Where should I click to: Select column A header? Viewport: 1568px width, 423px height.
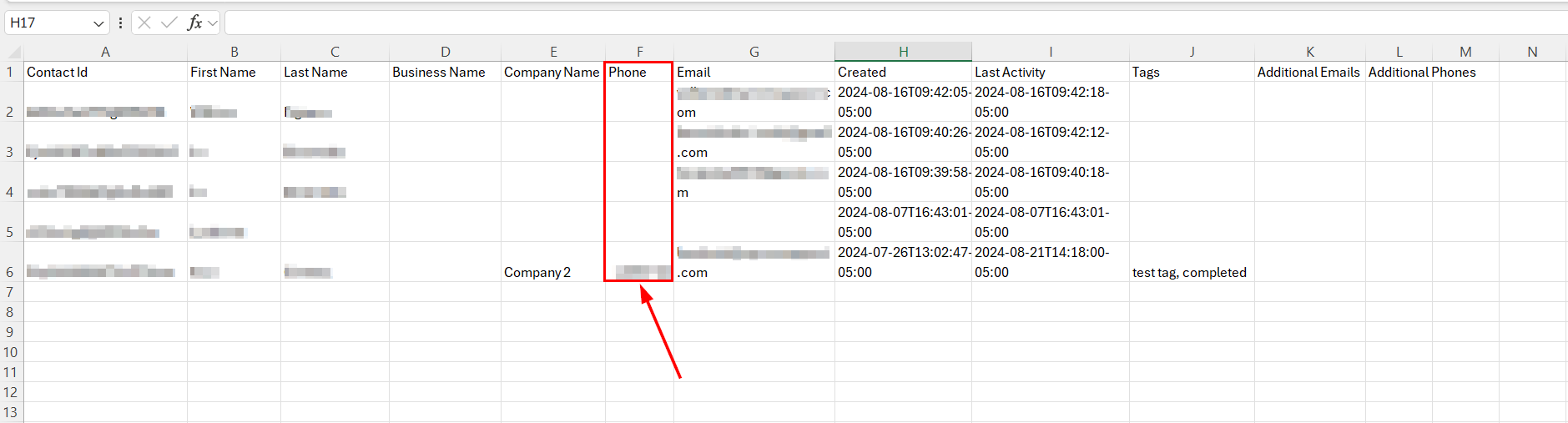105,52
